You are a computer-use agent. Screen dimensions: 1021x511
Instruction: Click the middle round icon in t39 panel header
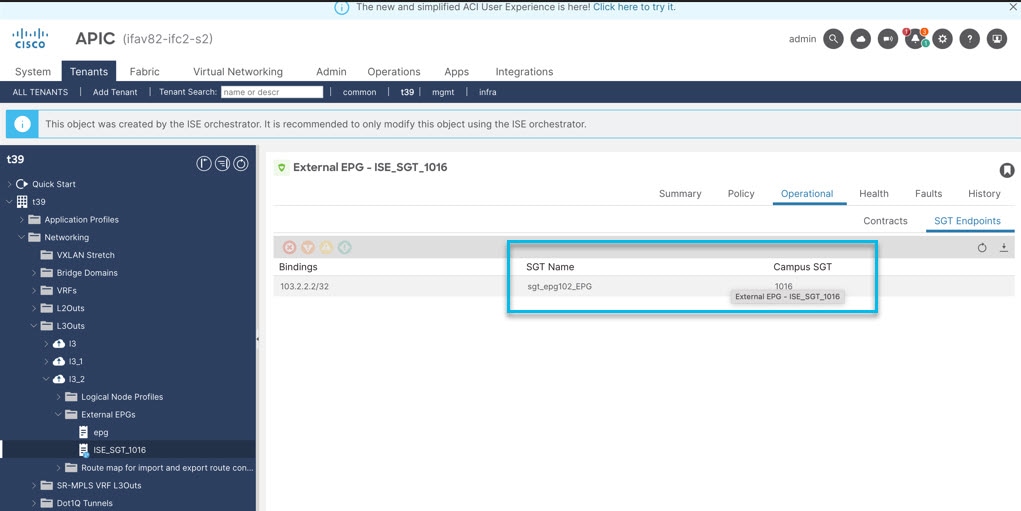(222, 164)
